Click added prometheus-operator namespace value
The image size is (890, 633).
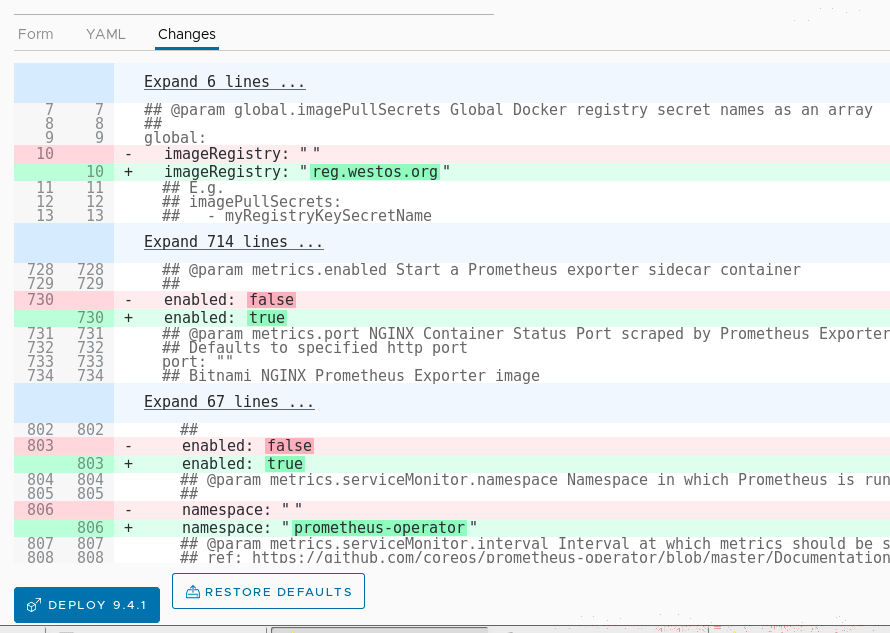pyautogui.click(x=379, y=528)
